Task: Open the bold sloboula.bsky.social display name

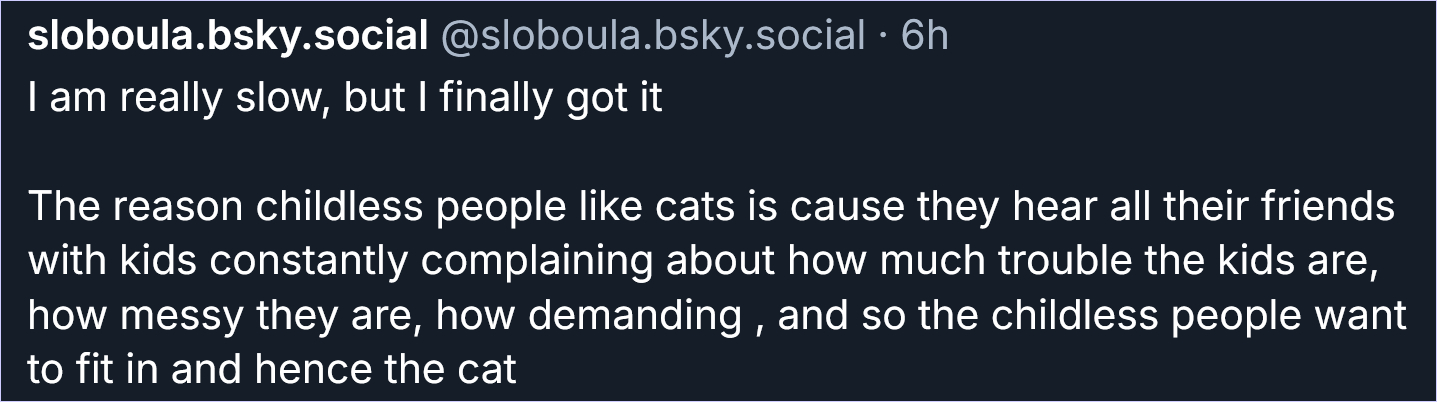Action: click(x=228, y=37)
